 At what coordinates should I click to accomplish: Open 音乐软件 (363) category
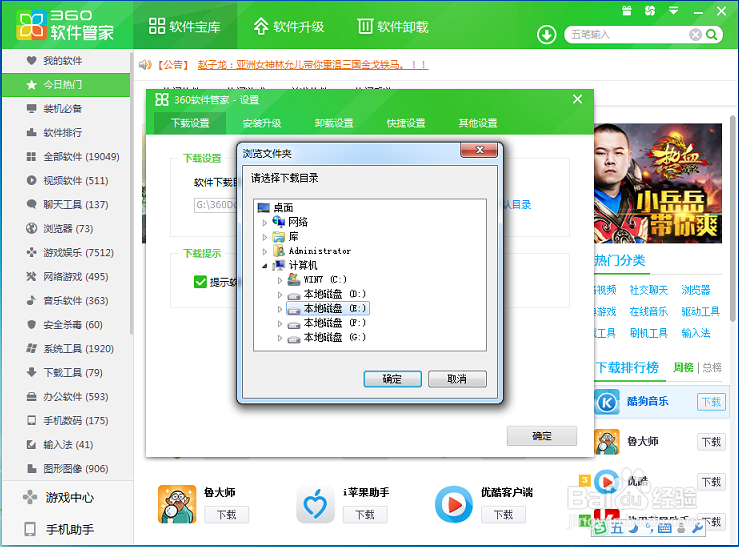[x=66, y=301]
